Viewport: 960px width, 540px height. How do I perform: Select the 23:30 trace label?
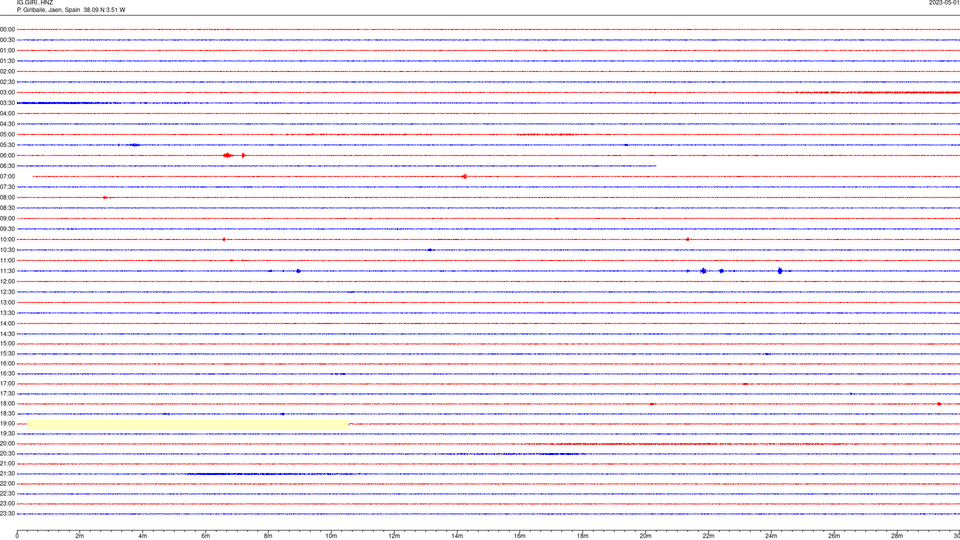coord(7,514)
